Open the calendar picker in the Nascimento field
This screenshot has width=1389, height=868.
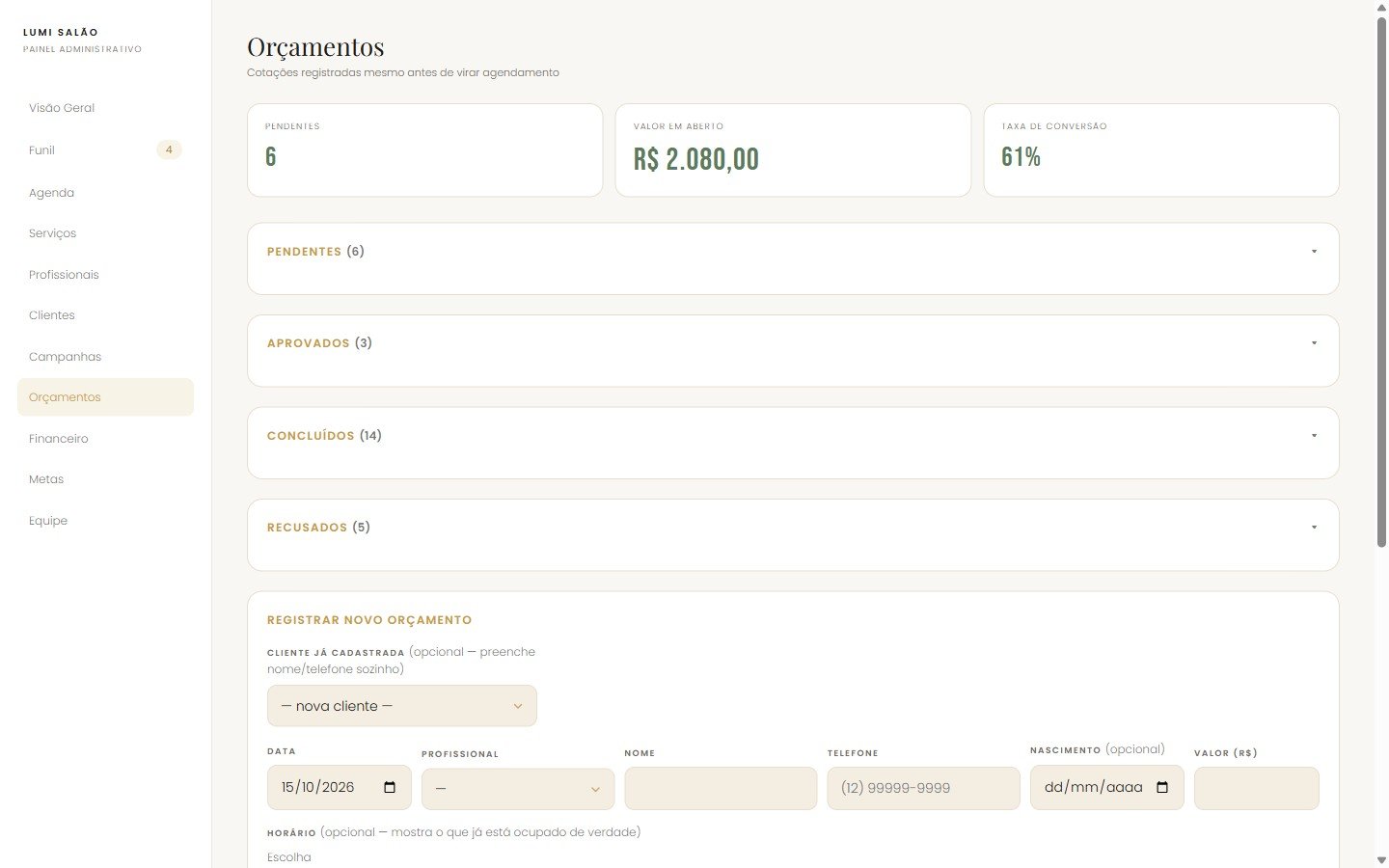pos(1162,787)
